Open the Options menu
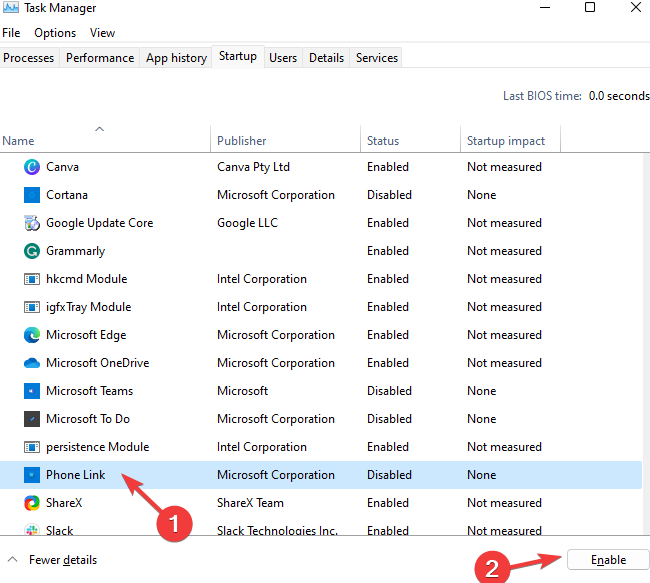The image size is (650, 583). [x=55, y=33]
